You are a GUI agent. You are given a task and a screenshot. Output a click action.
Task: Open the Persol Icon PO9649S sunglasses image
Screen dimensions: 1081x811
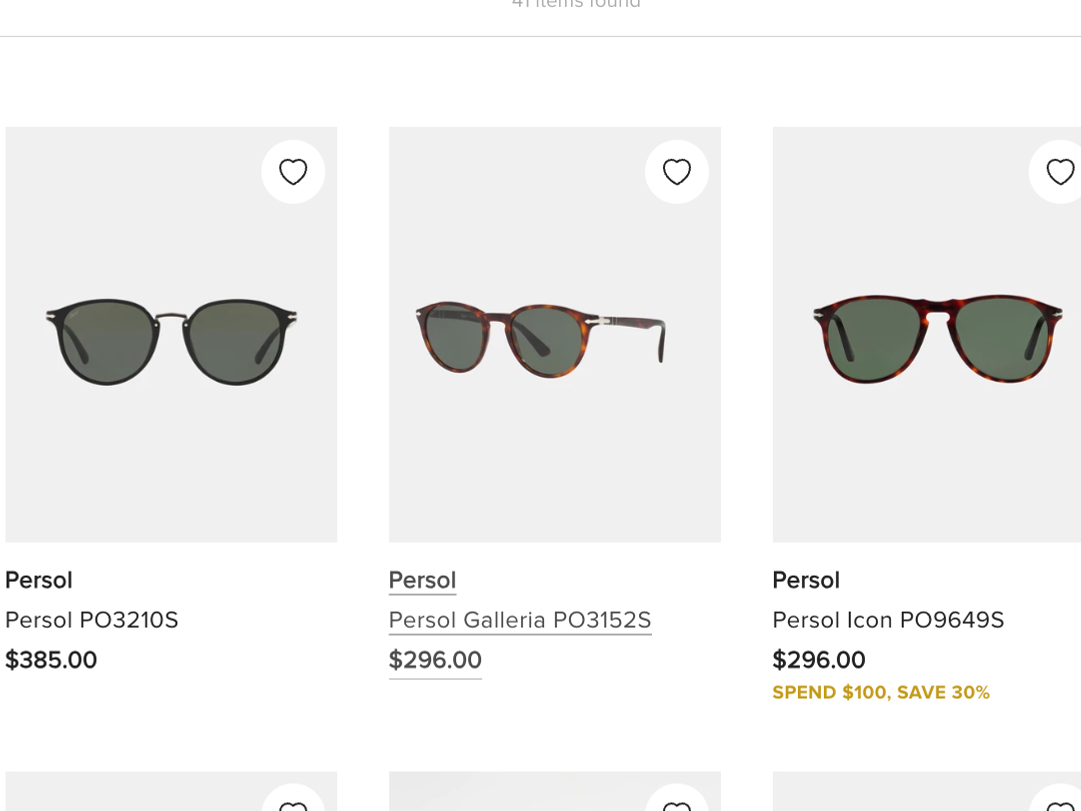[x=927, y=334]
